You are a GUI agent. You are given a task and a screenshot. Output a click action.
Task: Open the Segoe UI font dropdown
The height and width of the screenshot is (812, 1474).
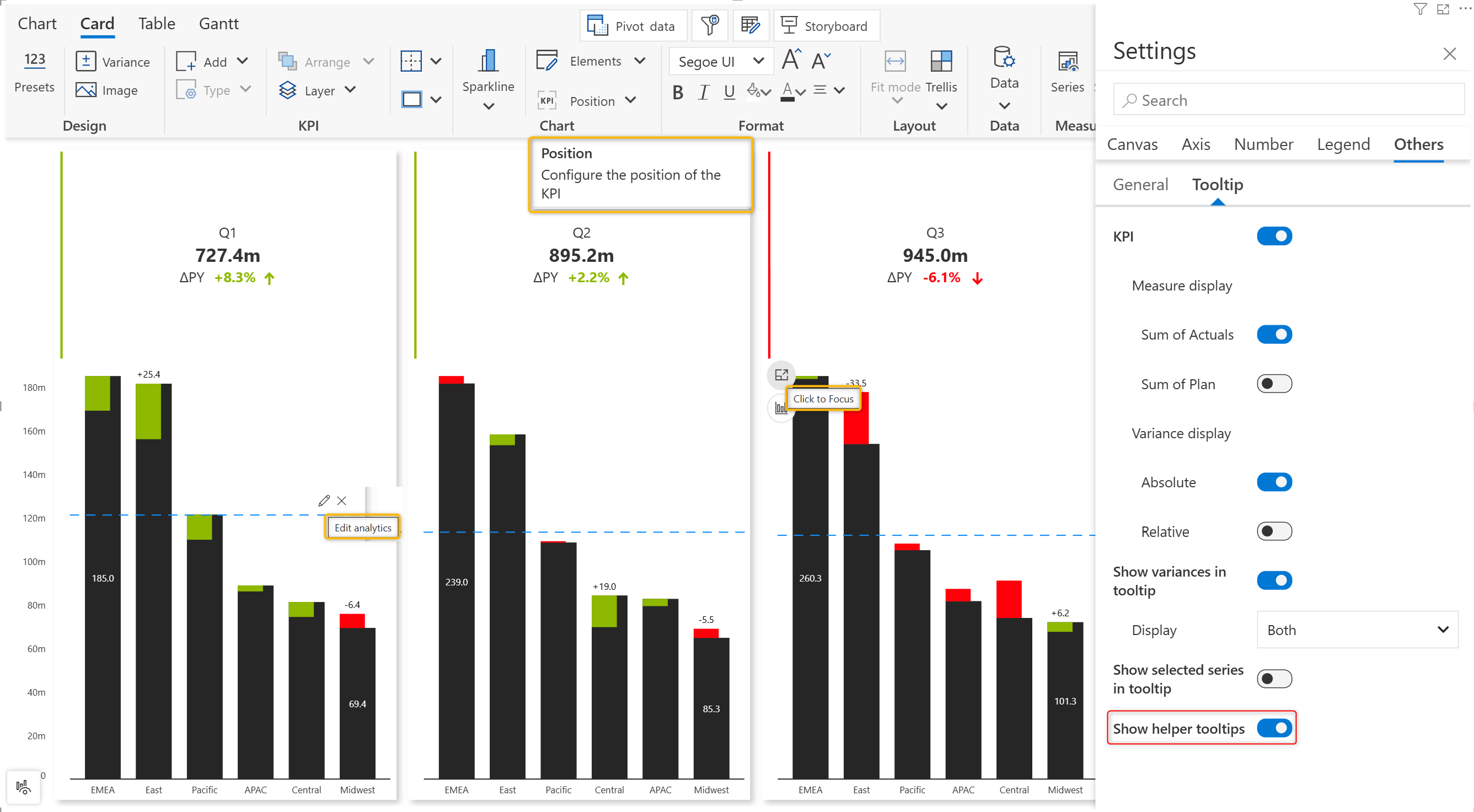(721, 61)
